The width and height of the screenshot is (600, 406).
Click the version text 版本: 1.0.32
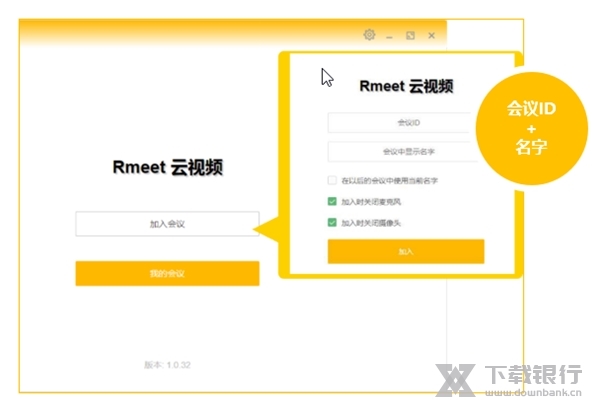(x=167, y=365)
